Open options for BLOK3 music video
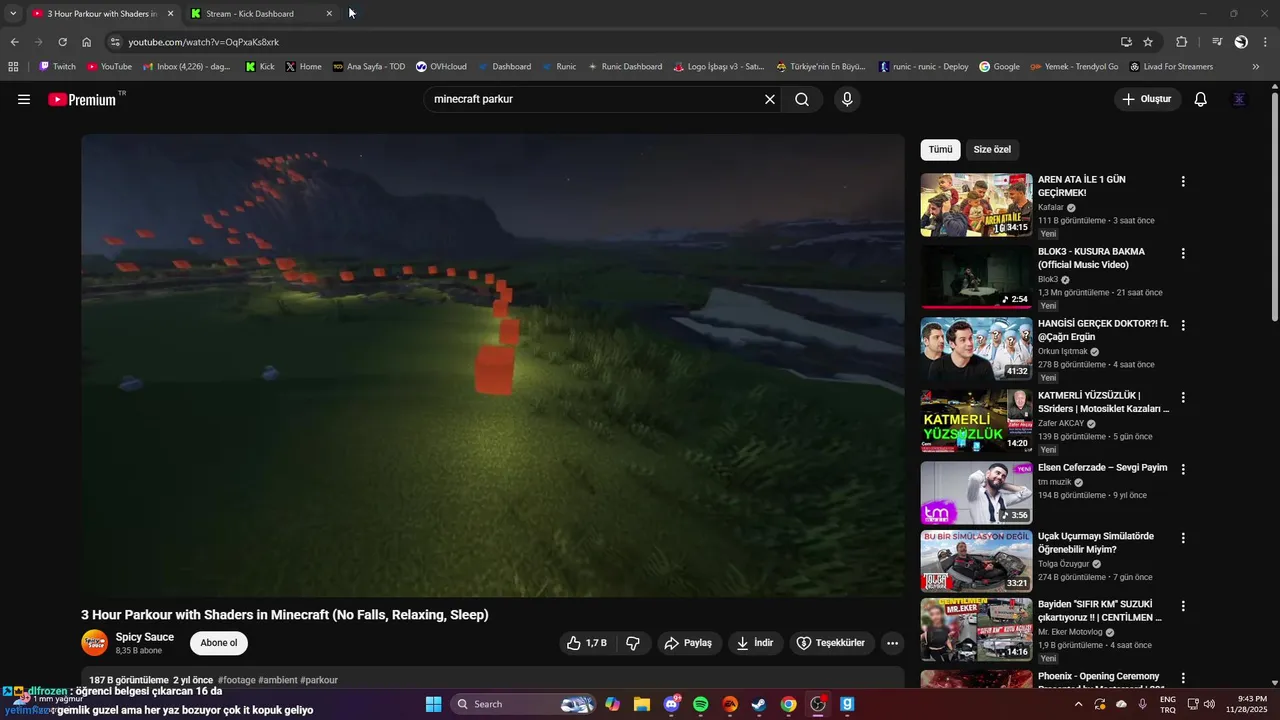The height and width of the screenshot is (720, 1280). click(1183, 254)
